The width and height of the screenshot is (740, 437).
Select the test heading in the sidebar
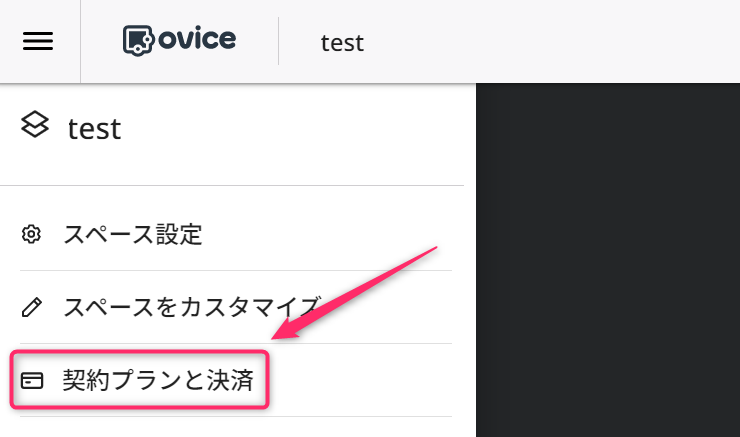pyautogui.click(x=94, y=129)
